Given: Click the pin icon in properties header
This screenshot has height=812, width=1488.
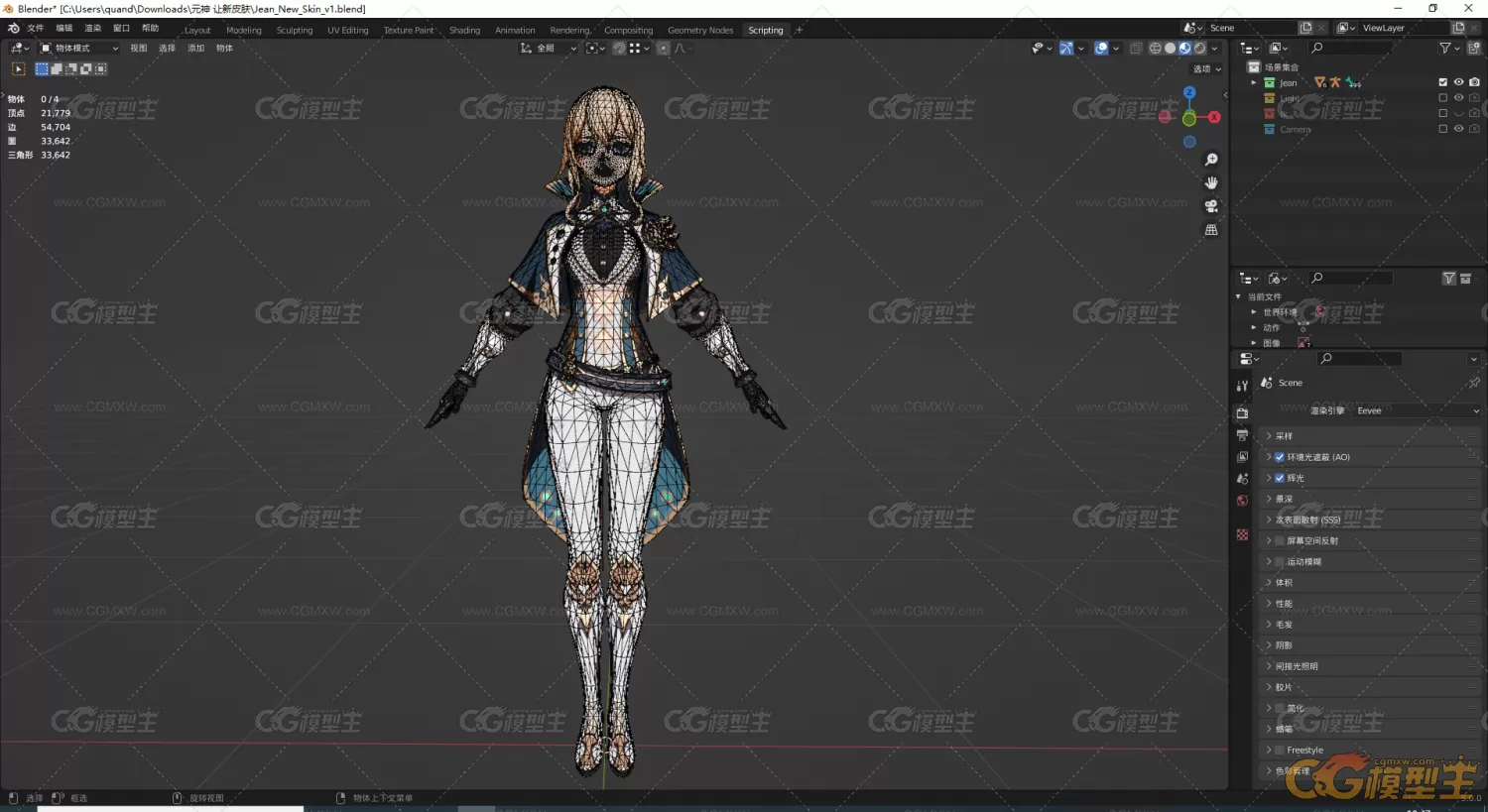Looking at the screenshot, I should tap(1474, 383).
